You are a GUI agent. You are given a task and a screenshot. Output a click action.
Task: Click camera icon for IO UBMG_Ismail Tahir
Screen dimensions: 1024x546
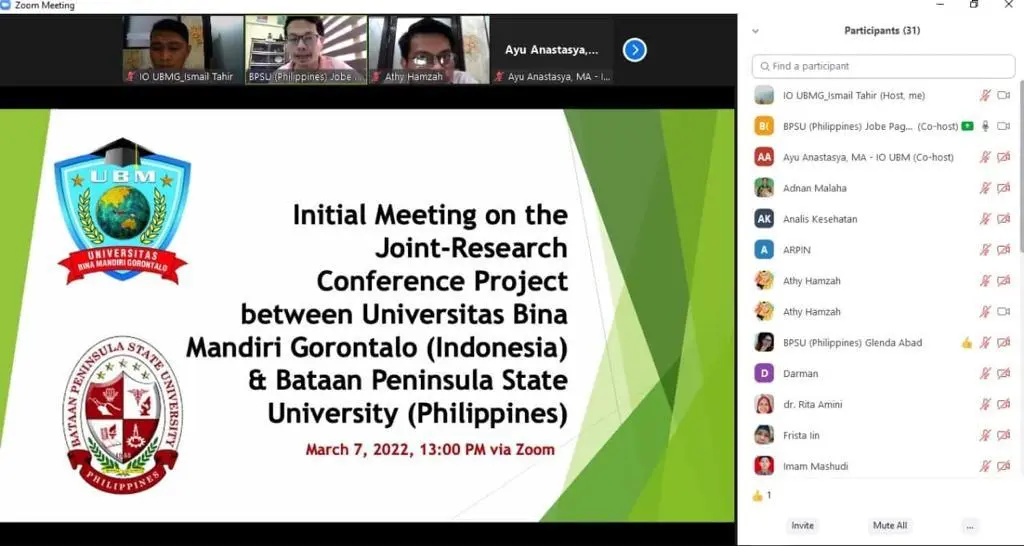[1003, 95]
